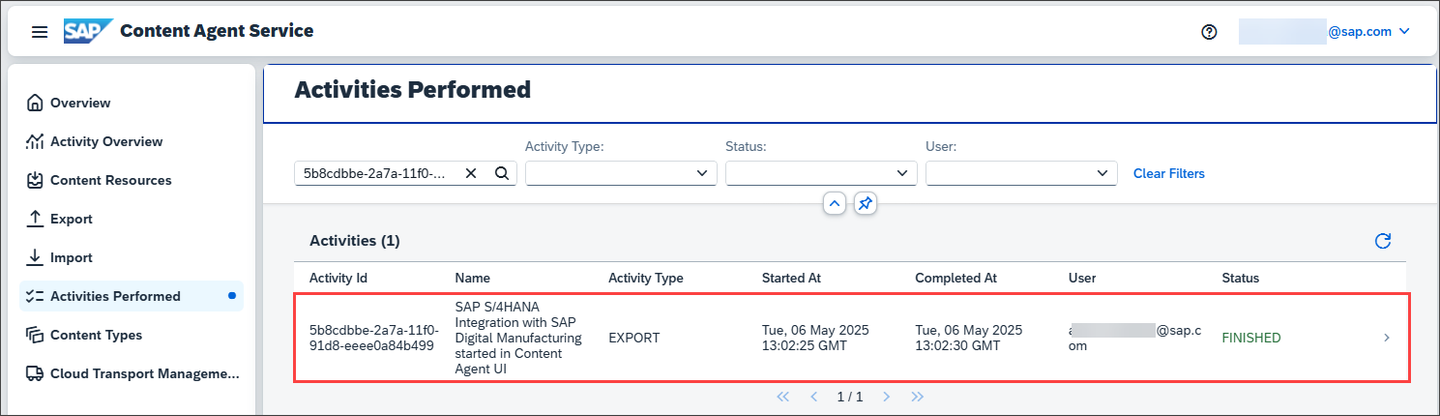
Task: Click the Import download arrow icon
Action: (x=35, y=258)
